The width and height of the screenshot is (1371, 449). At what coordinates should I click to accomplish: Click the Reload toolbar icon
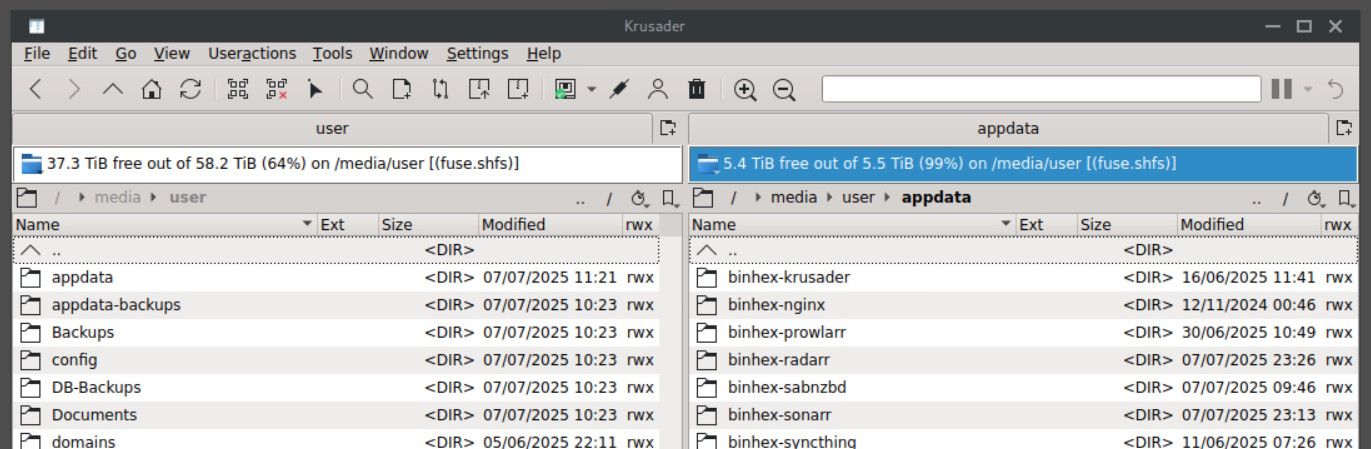pyautogui.click(x=190, y=90)
